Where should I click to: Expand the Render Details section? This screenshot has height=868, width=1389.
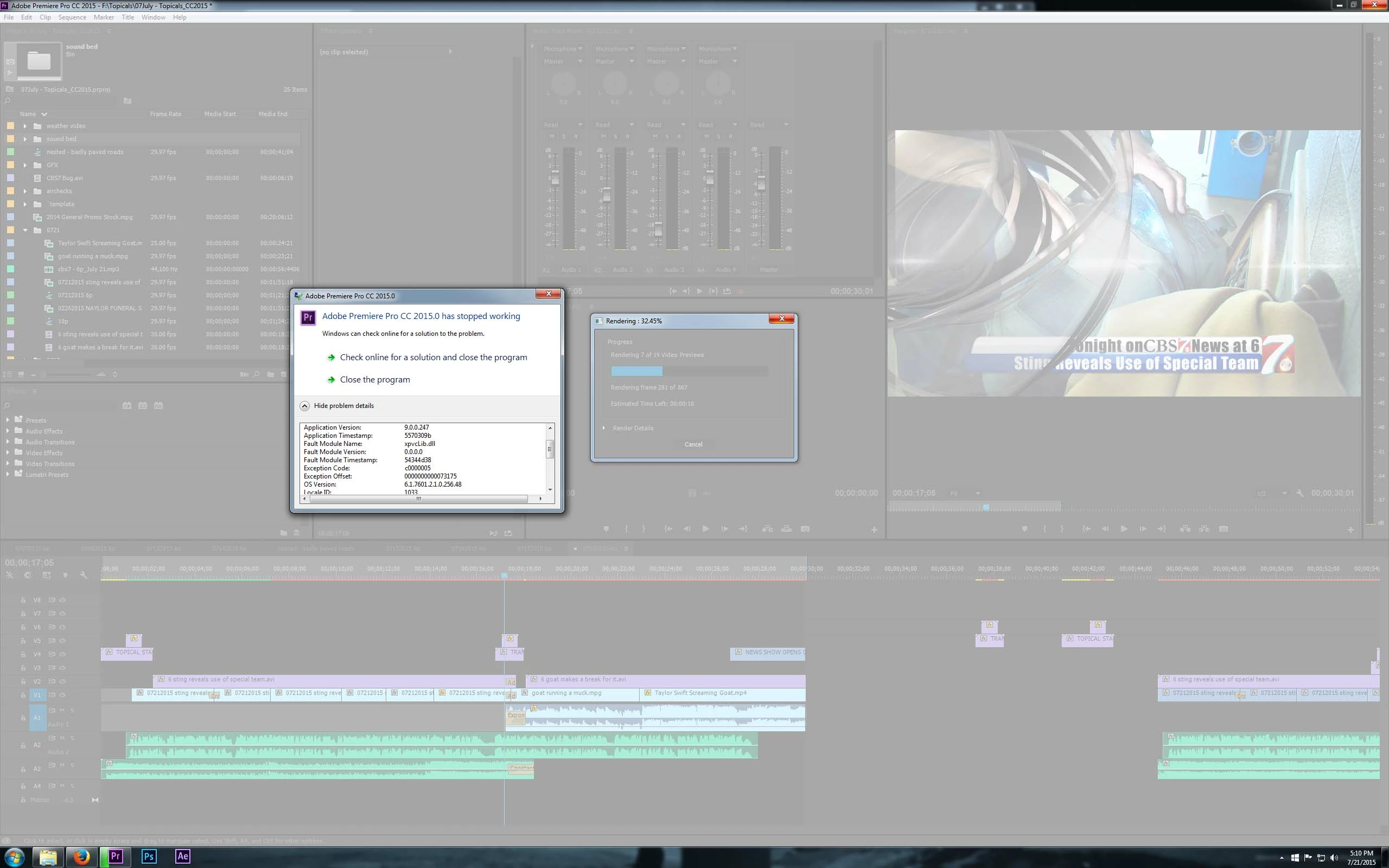click(604, 427)
